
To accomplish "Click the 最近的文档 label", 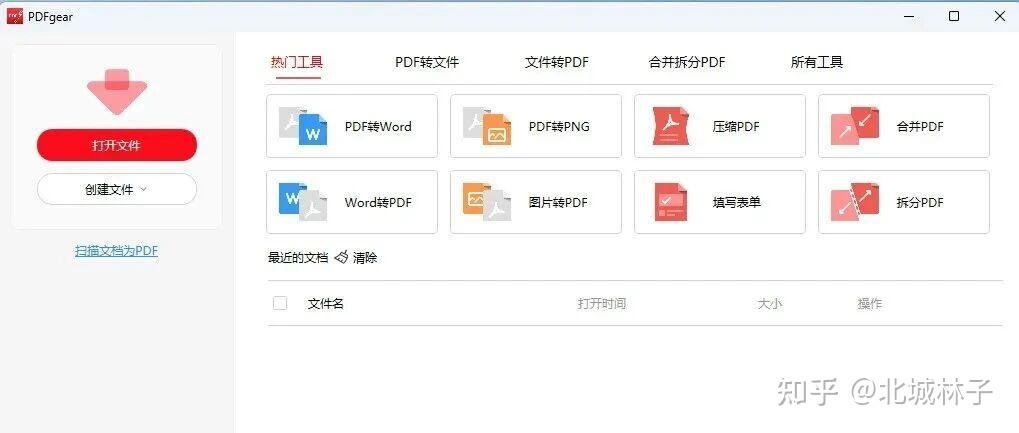I will click(298, 257).
